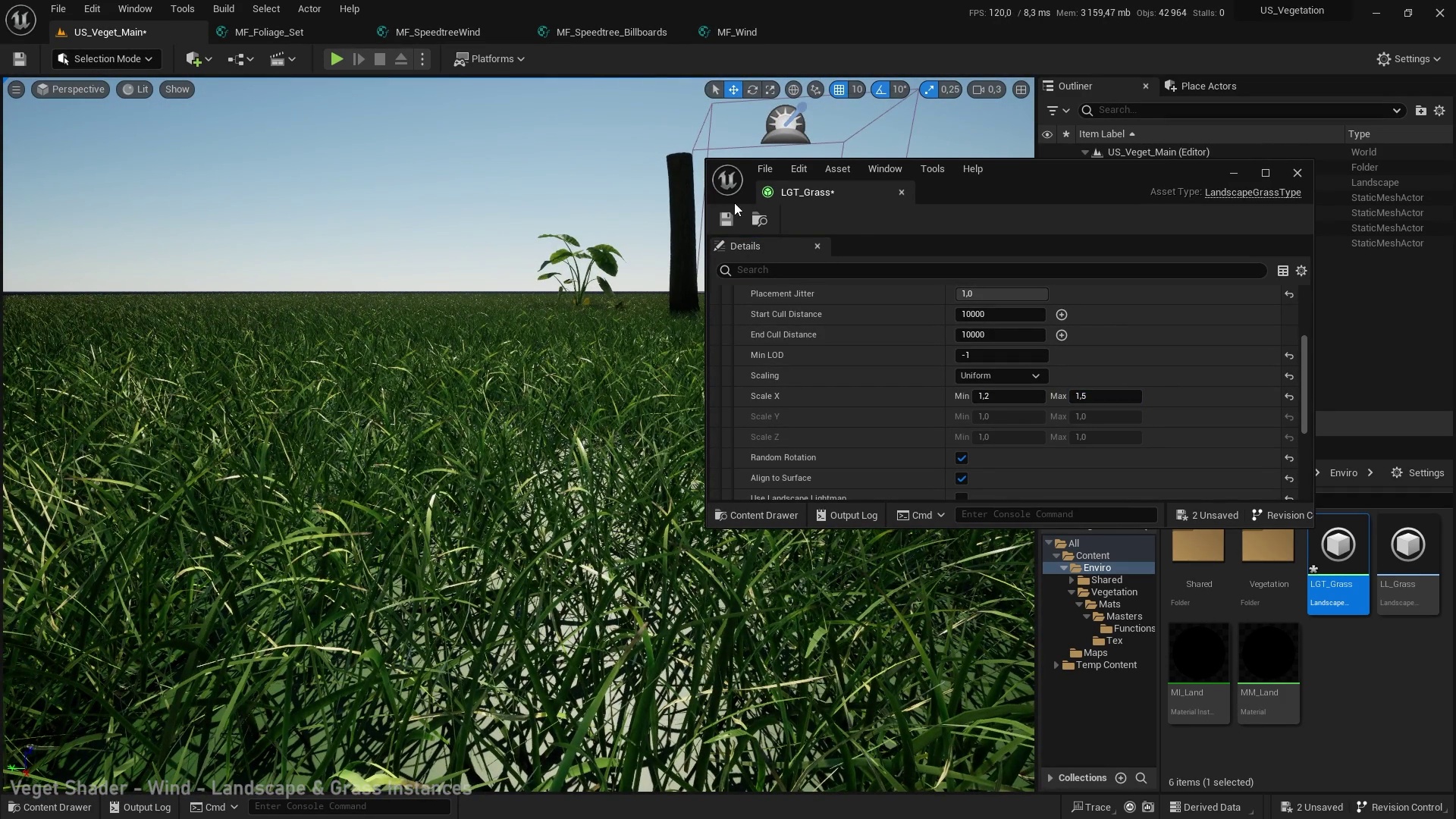Reset Placement Jitter to default
1456x819 pixels.
click(x=1288, y=294)
